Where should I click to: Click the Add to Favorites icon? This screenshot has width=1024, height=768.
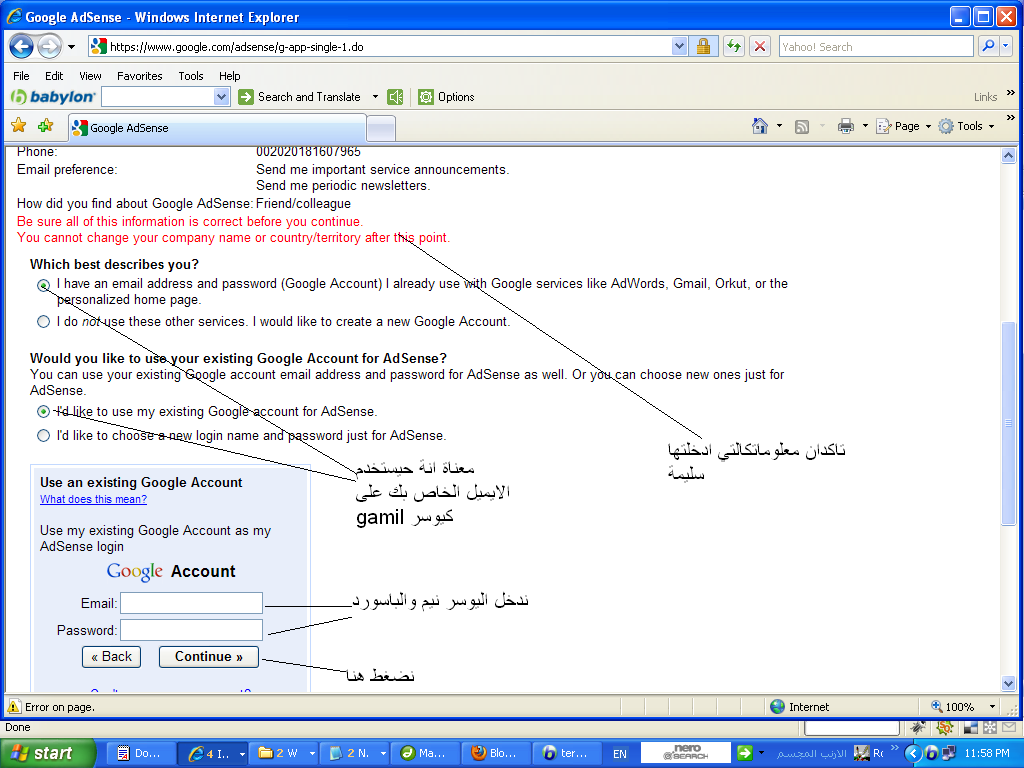click(46, 125)
